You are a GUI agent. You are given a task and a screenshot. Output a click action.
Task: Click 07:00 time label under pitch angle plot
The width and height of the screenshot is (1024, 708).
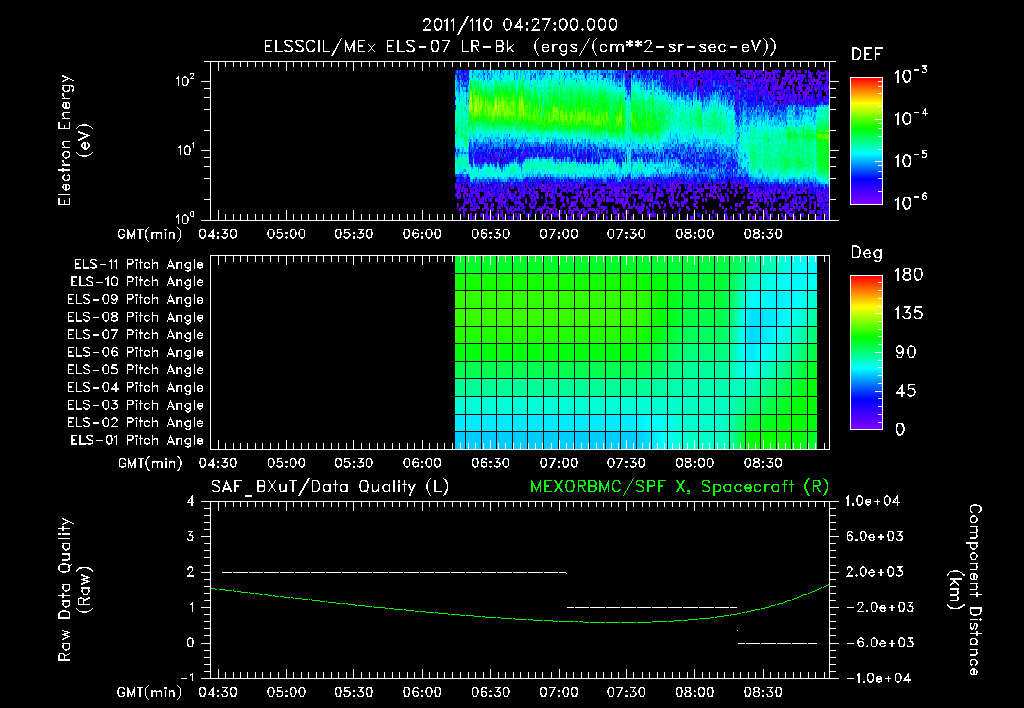[558, 463]
